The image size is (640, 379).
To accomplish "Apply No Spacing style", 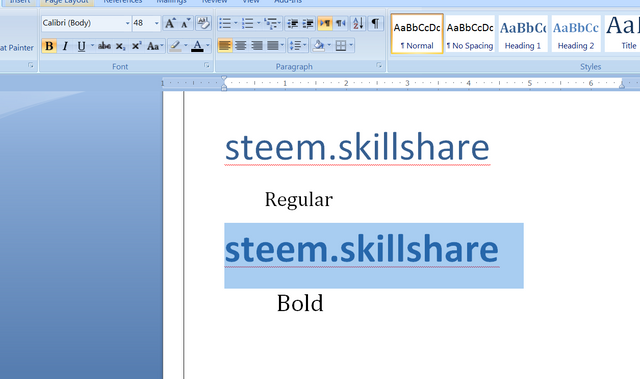I will point(470,34).
